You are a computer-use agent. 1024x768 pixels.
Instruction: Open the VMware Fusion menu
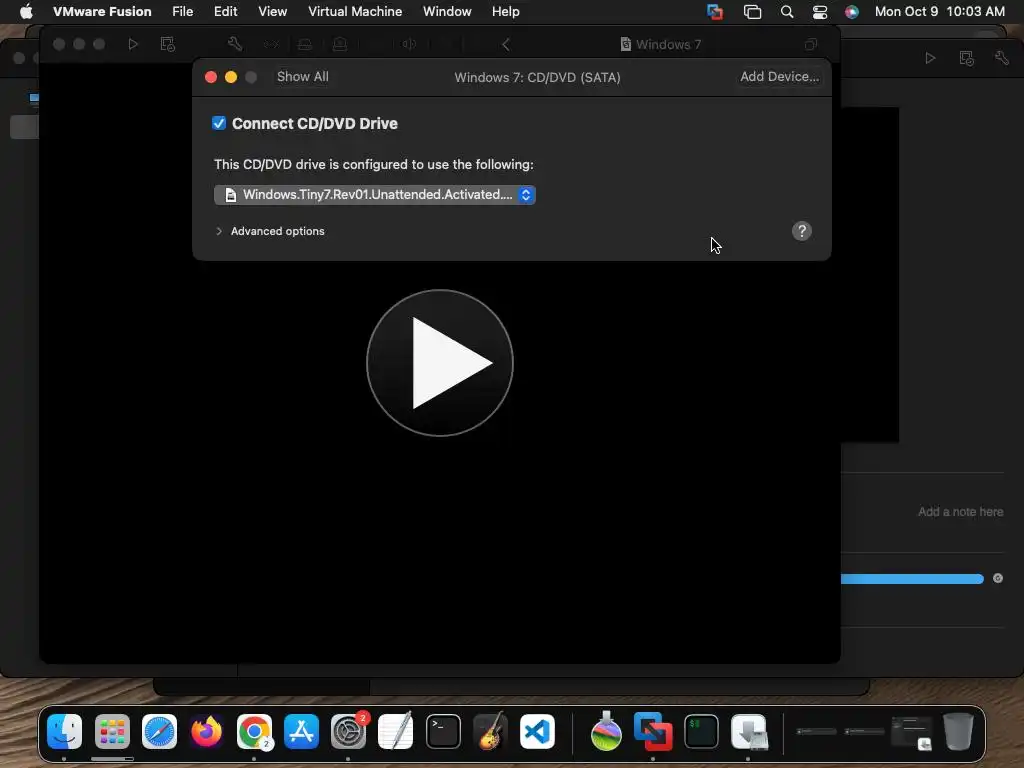[x=102, y=12]
